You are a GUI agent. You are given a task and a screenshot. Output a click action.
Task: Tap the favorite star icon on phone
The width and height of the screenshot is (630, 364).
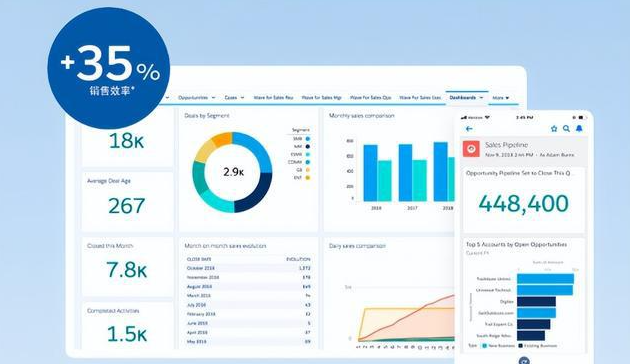[x=554, y=129]
